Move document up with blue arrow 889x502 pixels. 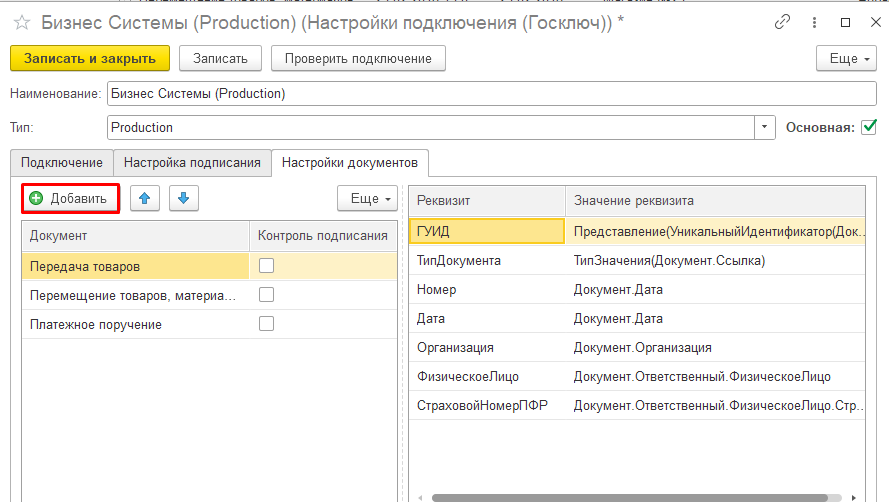[x=145, y=199]
